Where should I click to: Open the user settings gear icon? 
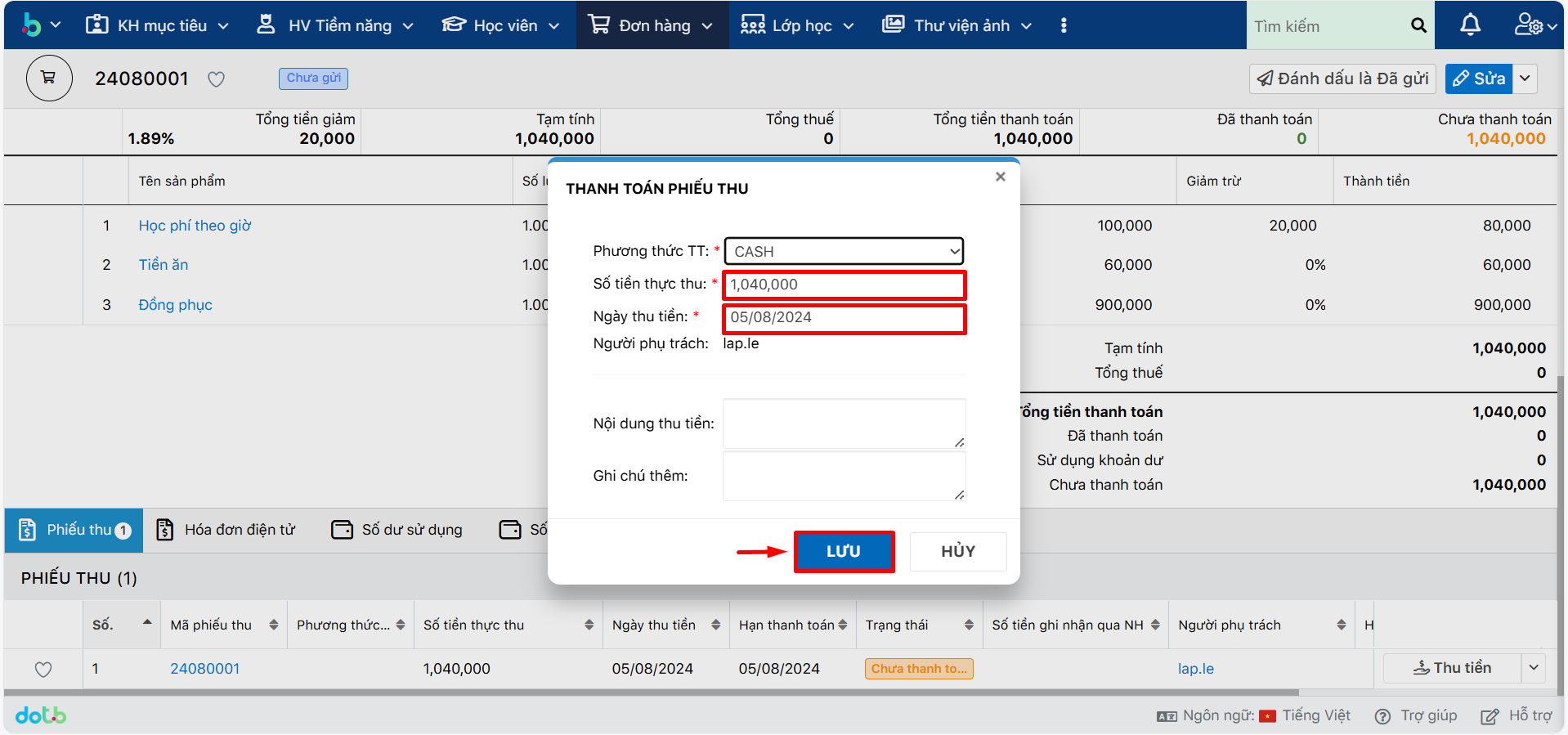[1529, 25]
